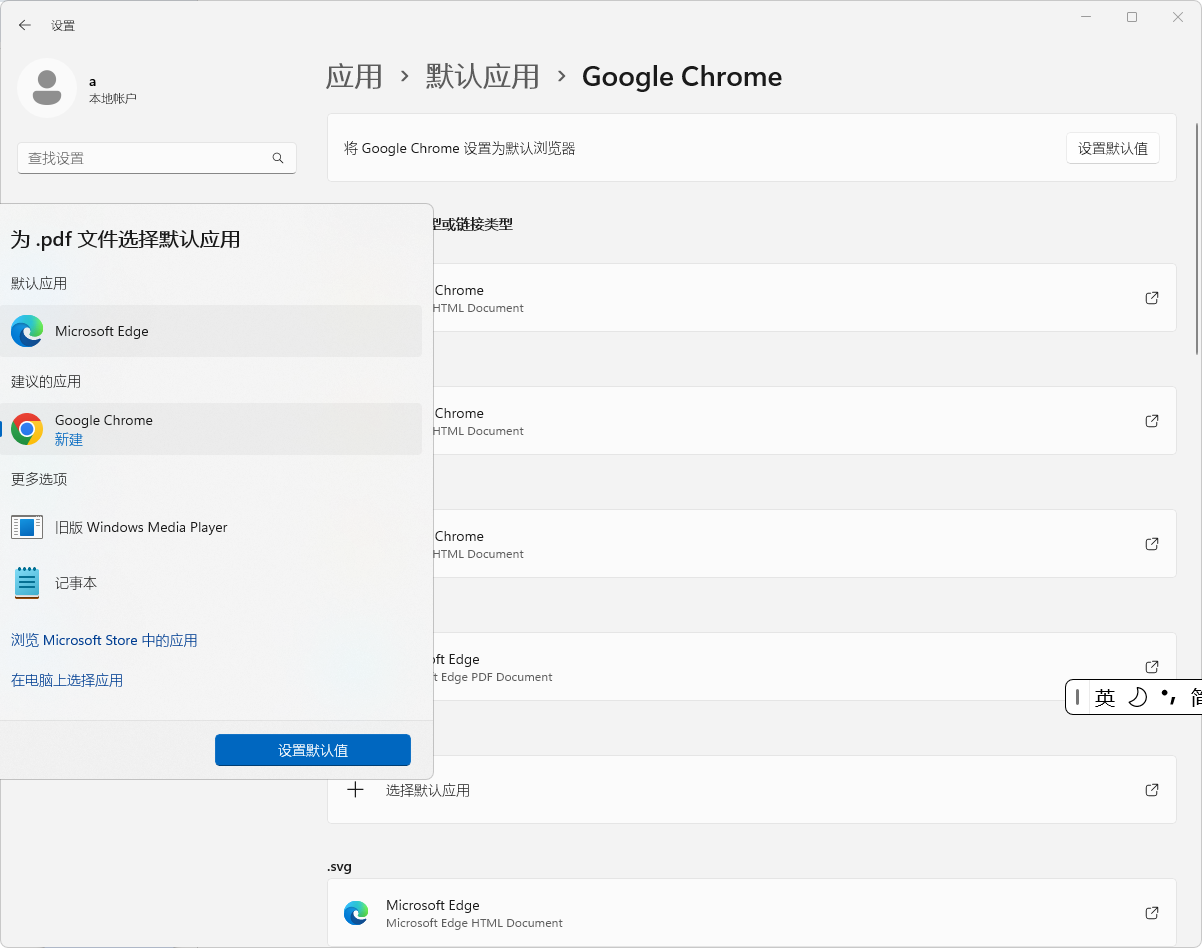Open external link icon on third Chrome row

click(1152, 544)
